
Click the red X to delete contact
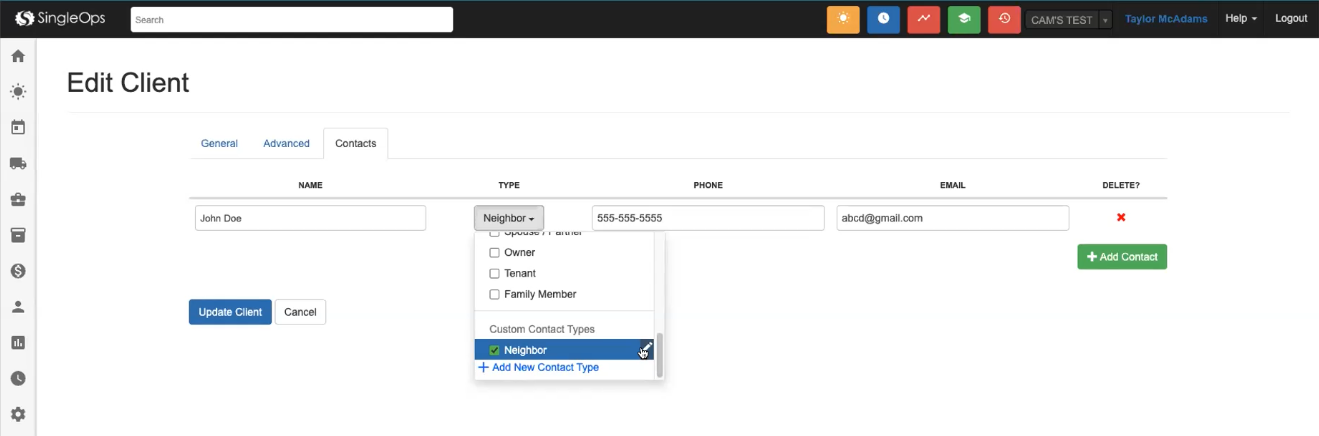coord(1121,218)
